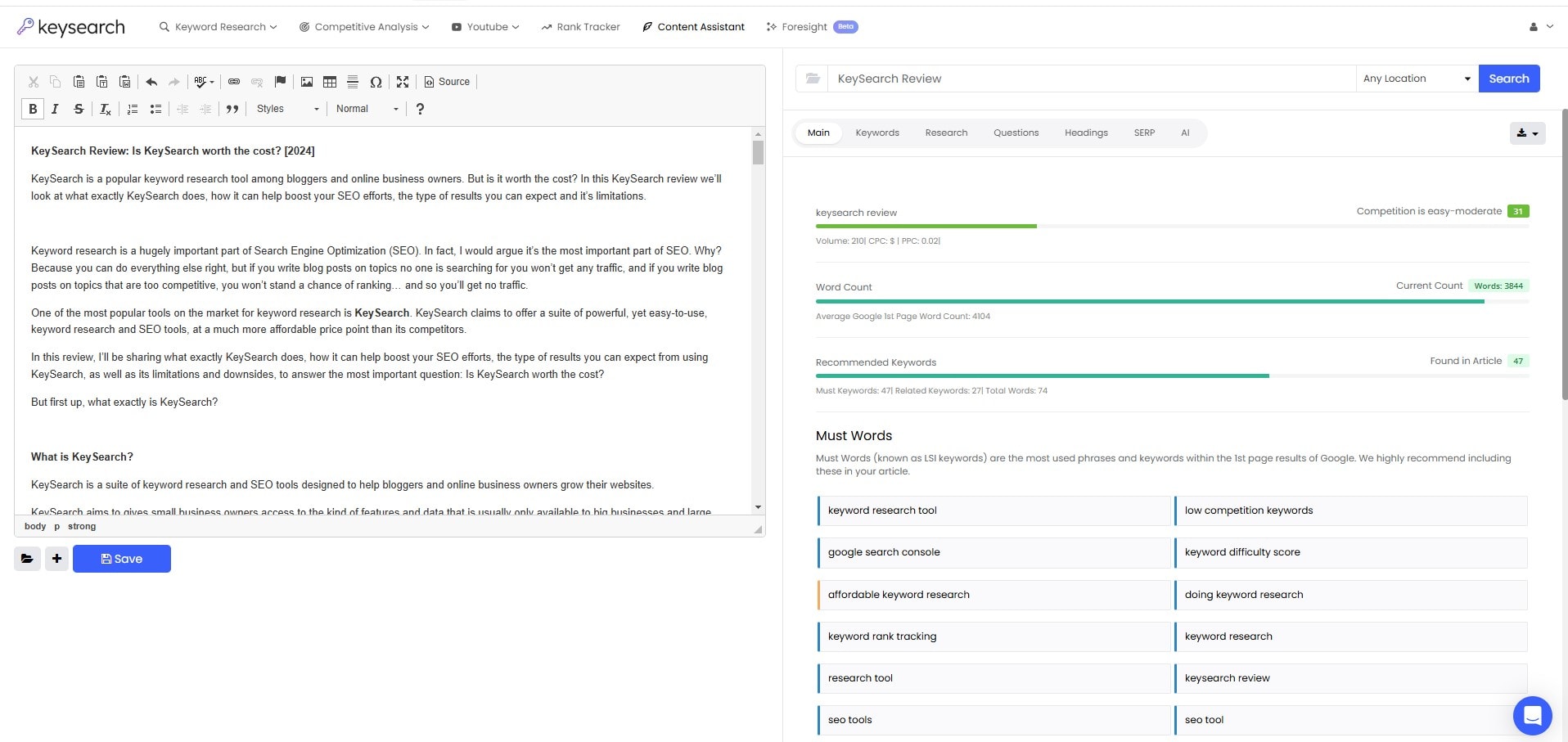The image size is (1568, 742).
Task: Undo the last edit
Action: pyautogui.click(x=151, y=82)
